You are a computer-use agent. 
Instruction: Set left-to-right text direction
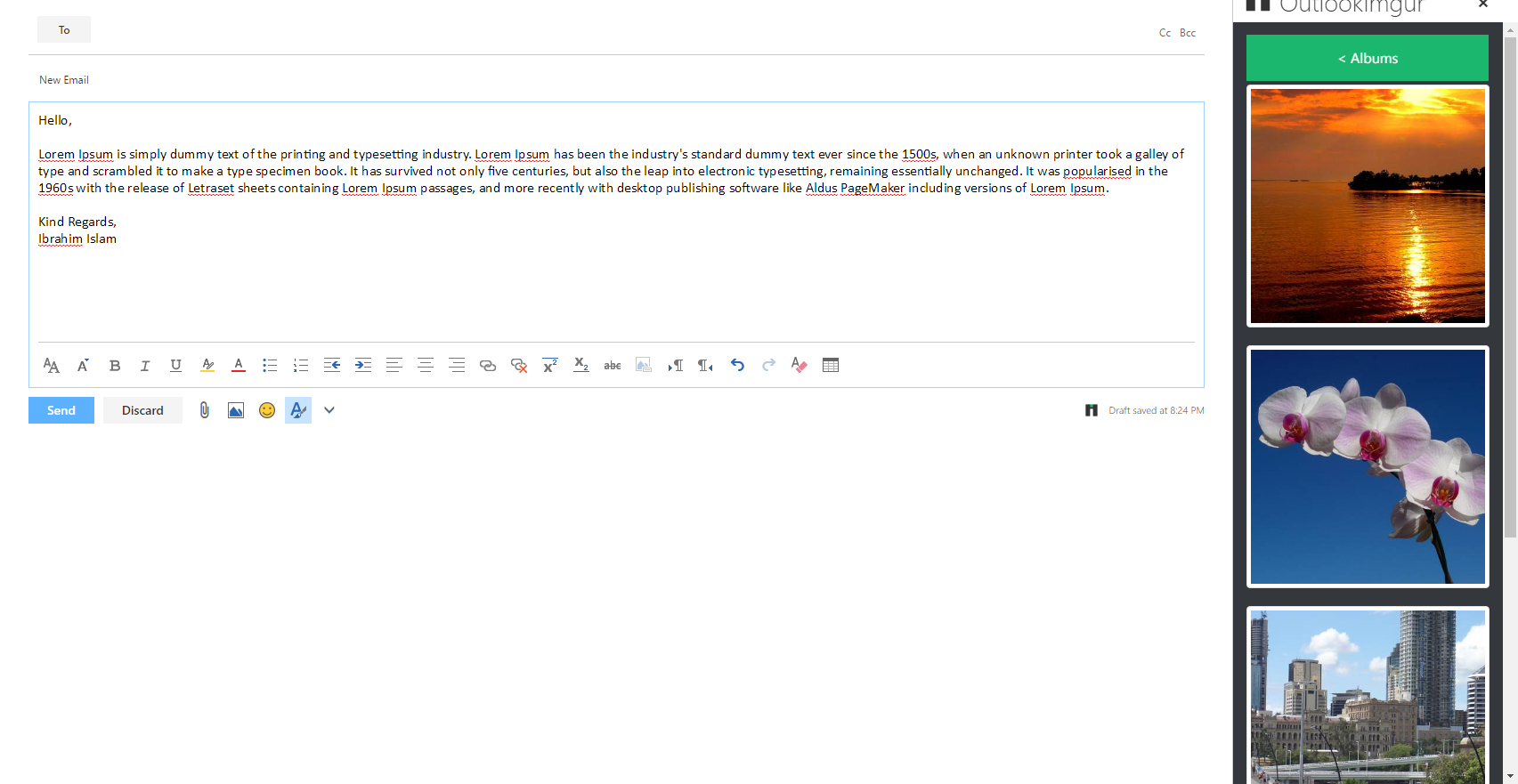(675, 365)
